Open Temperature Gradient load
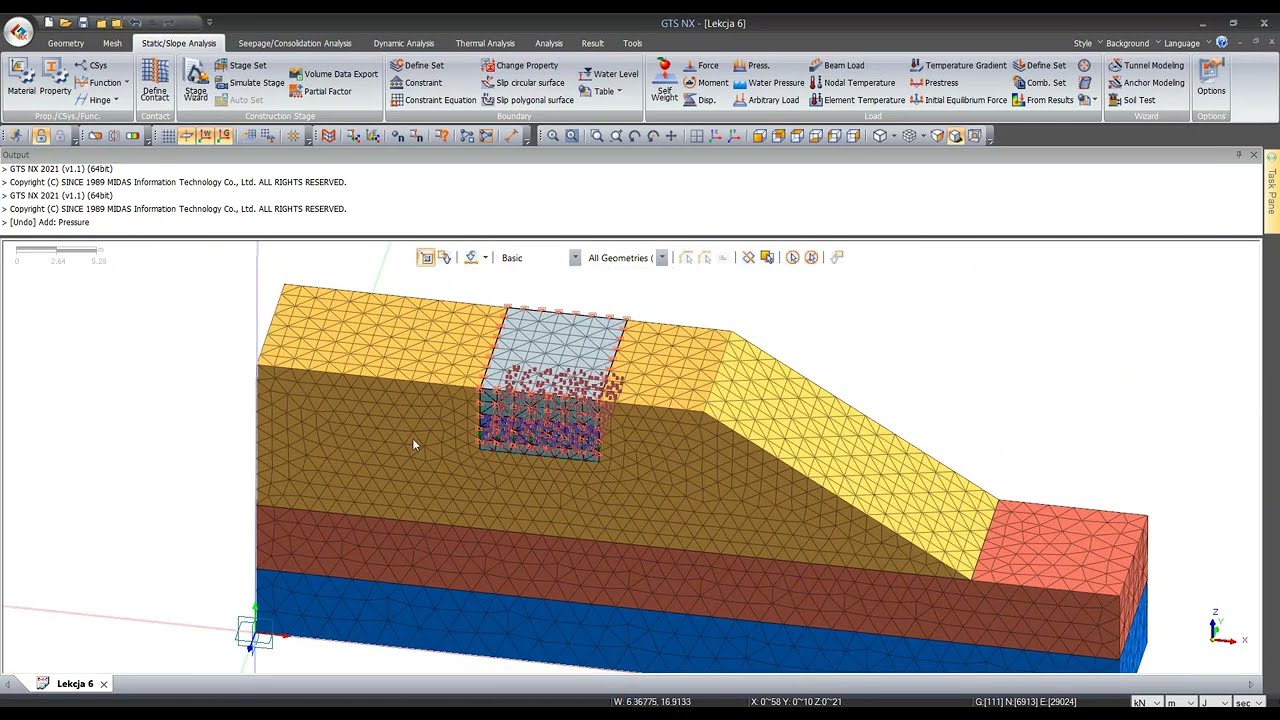Viewport: 1280px width, 720px height. (x=958, y=65)
